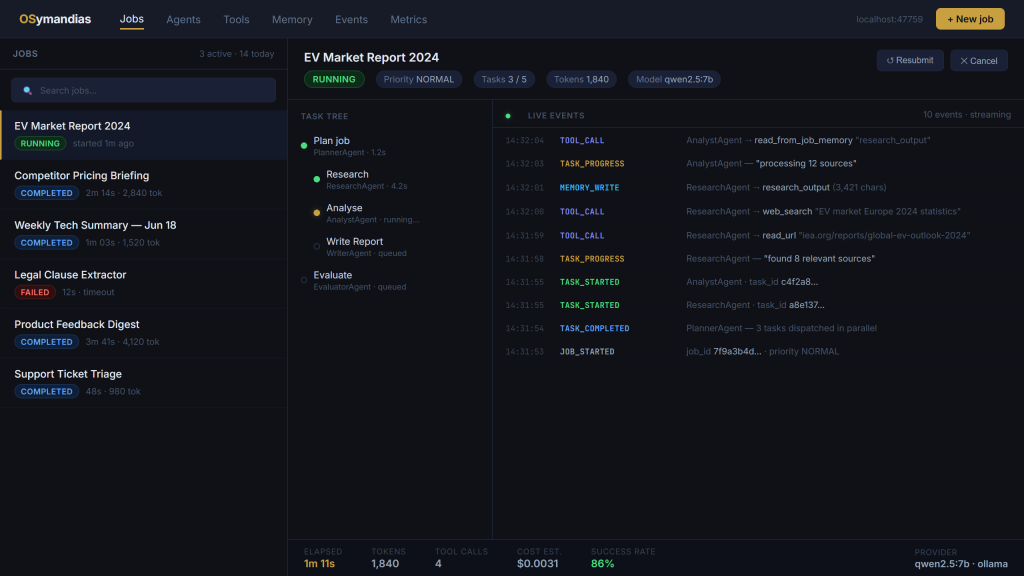
Task: Open the Agents tab
Action: coord(183,20)
